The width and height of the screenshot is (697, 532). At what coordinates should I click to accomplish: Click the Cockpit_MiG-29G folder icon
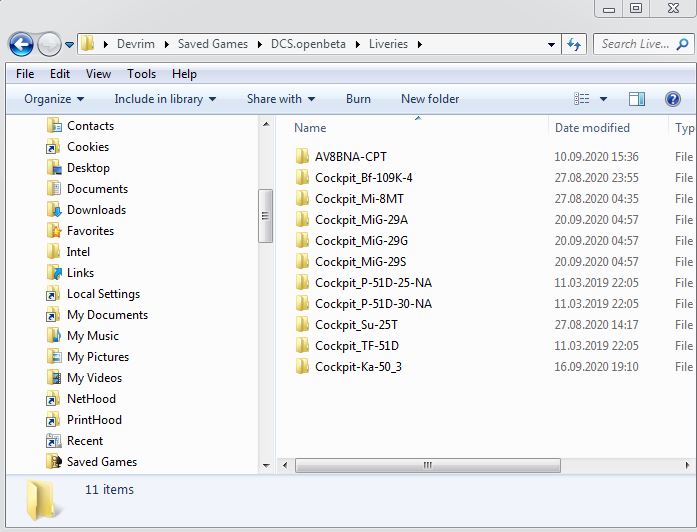click(302, 240)
